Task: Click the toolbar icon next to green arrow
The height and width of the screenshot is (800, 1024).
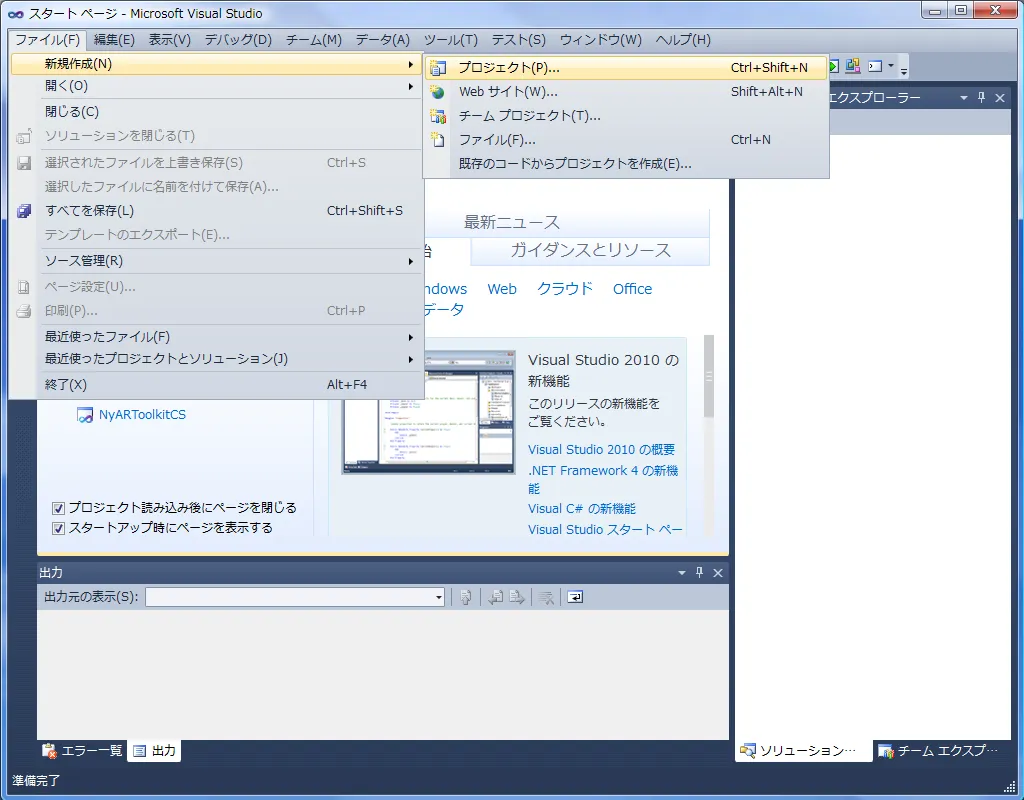Action: (852, 66)
